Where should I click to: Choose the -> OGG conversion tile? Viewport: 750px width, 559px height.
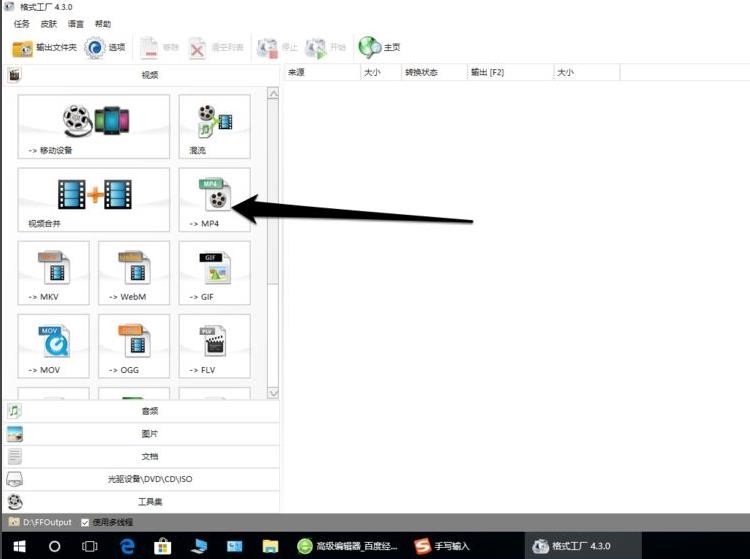[134, 346]
